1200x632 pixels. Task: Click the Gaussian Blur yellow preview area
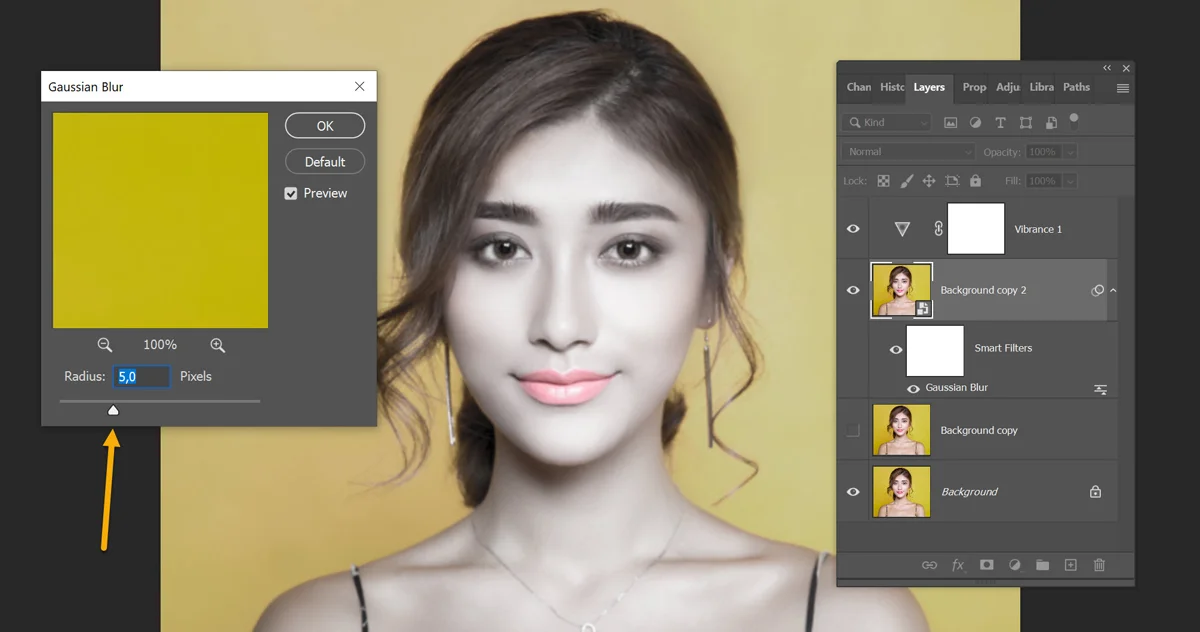[160, 220]
